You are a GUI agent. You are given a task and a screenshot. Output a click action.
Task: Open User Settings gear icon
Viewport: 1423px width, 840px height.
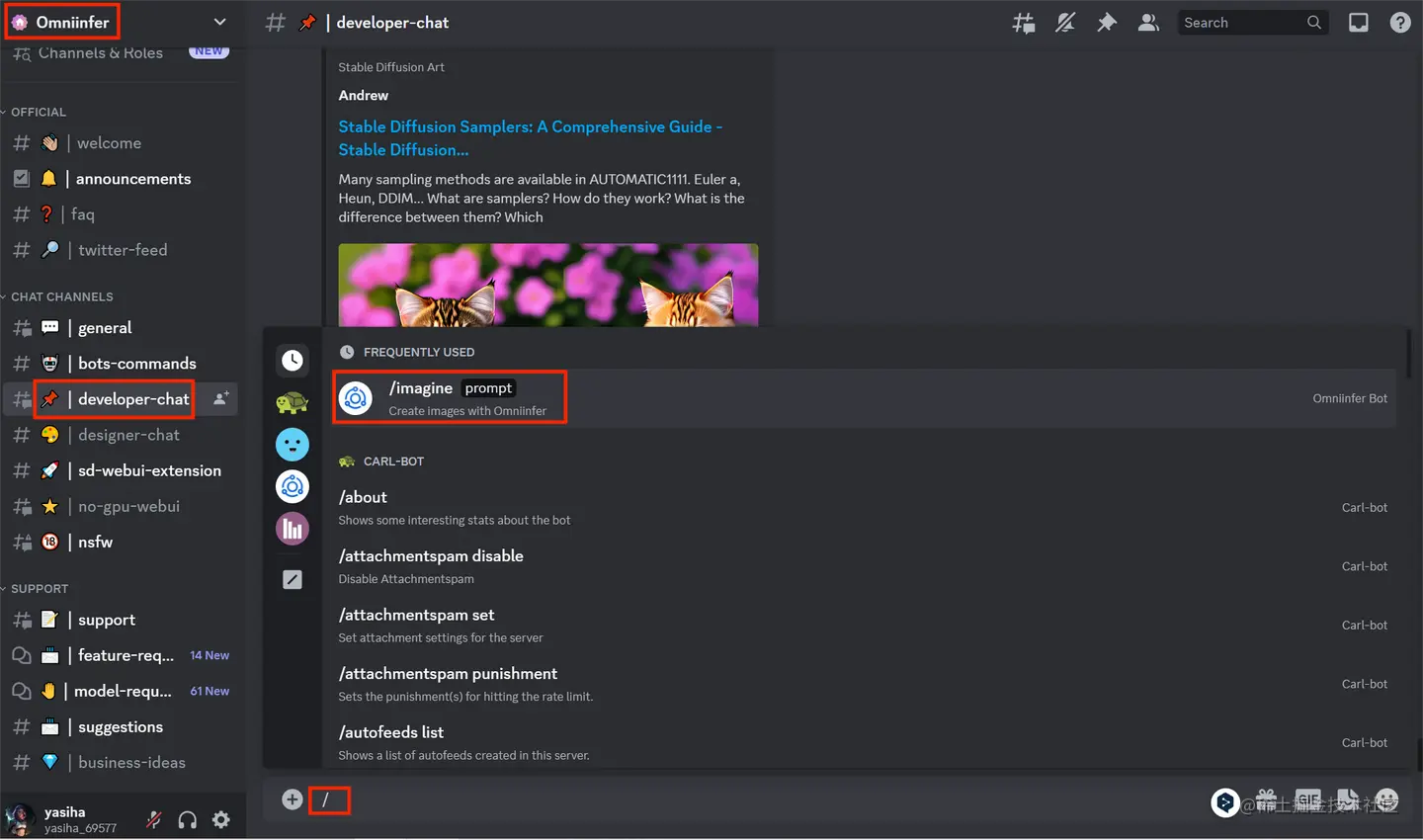(221, 819)
